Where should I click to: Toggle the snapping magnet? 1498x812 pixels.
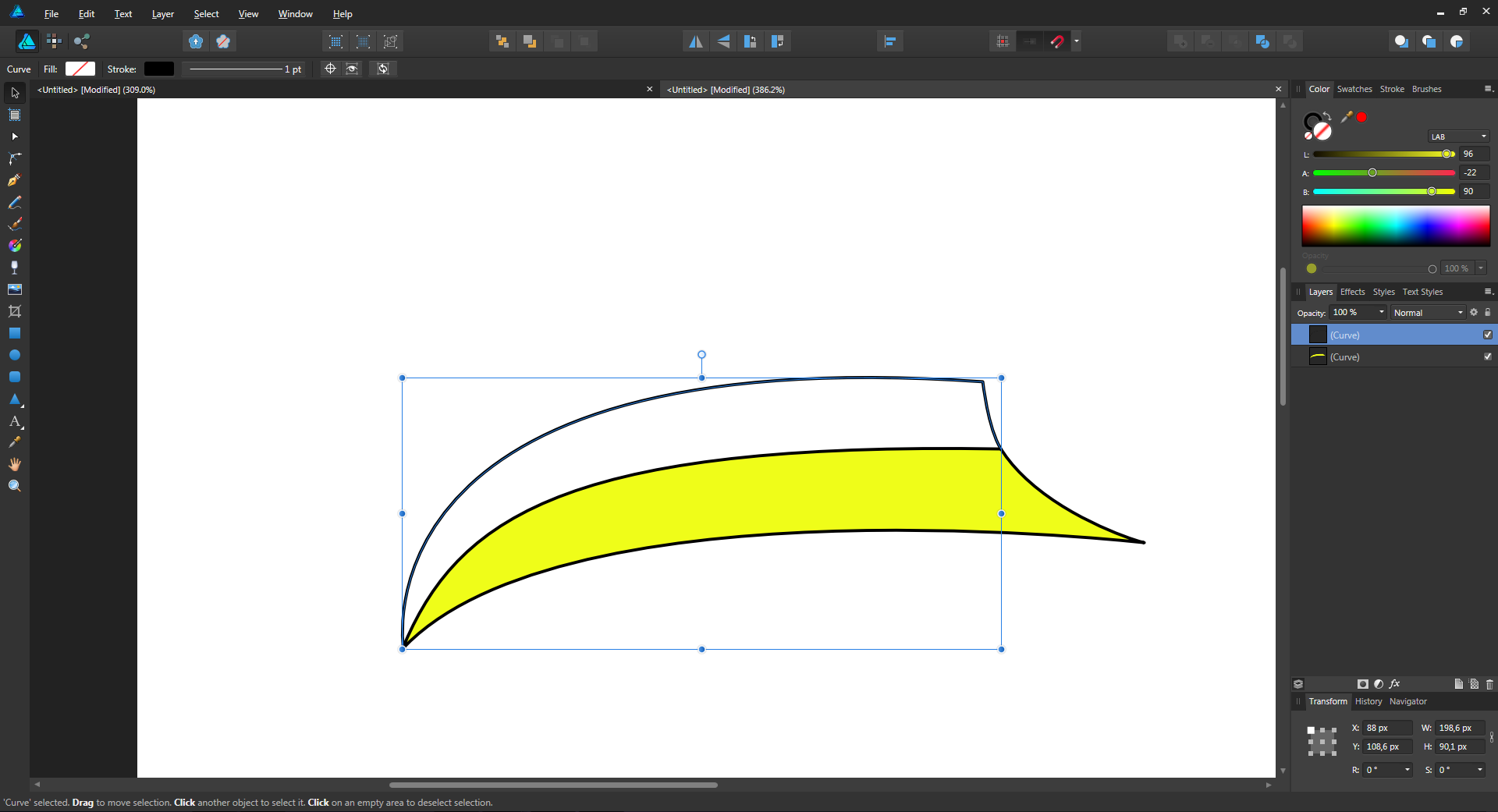click(x=1057, y=41)
